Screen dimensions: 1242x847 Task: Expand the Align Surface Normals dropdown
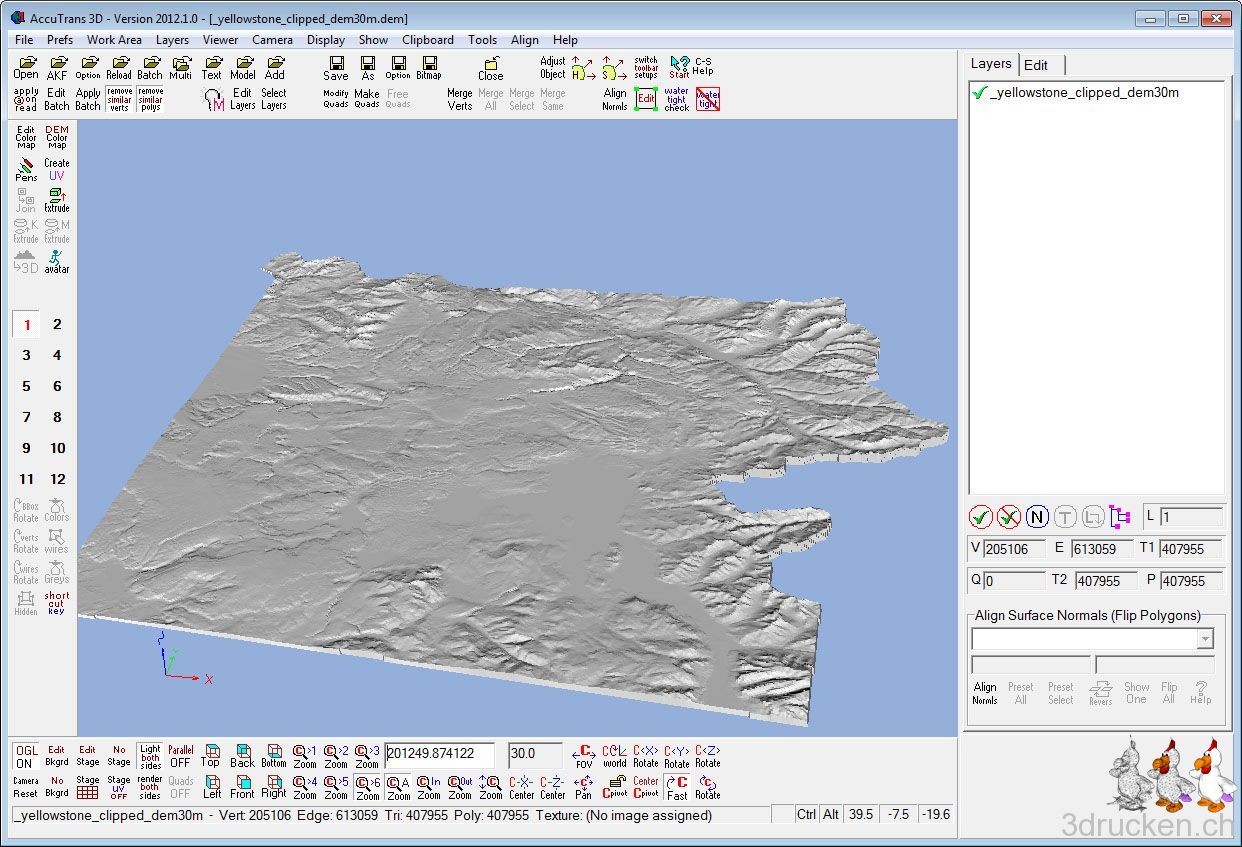(x=1205, y=639)
